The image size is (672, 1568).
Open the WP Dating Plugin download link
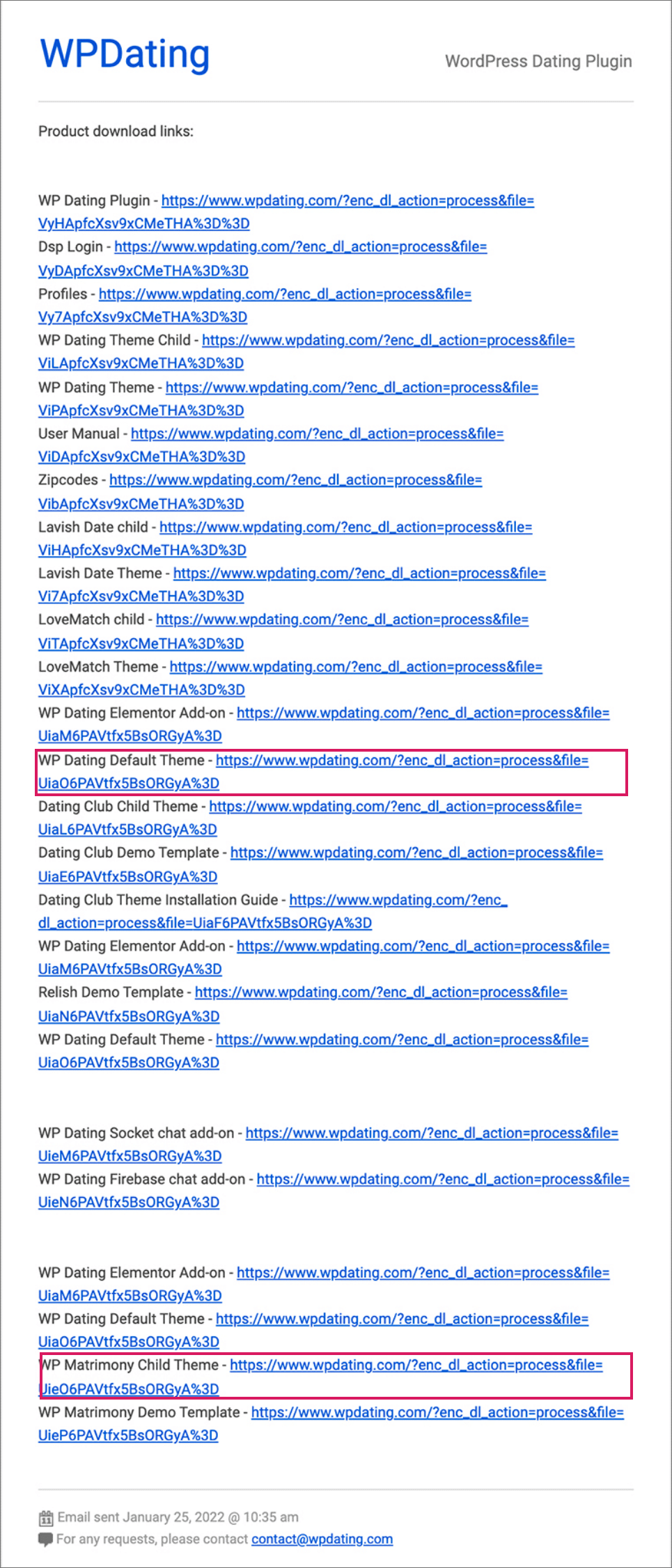347,200
